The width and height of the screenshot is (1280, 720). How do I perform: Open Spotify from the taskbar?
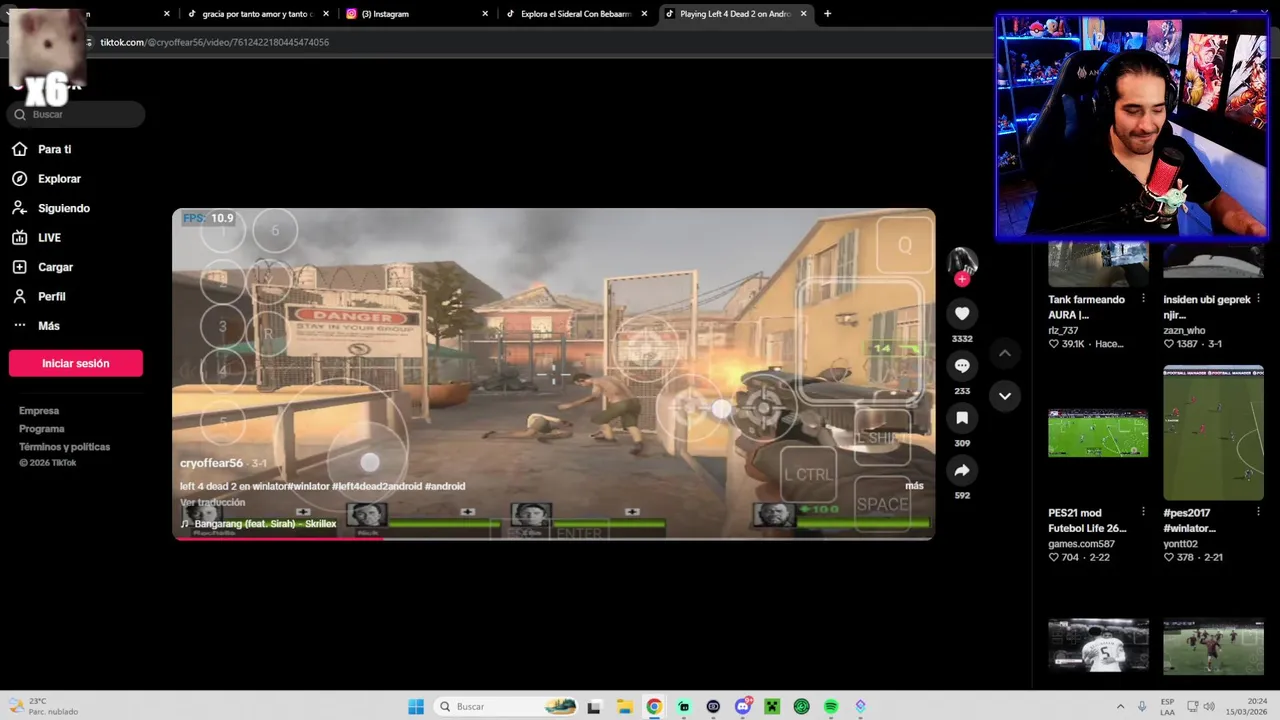(x=831, y=706)
